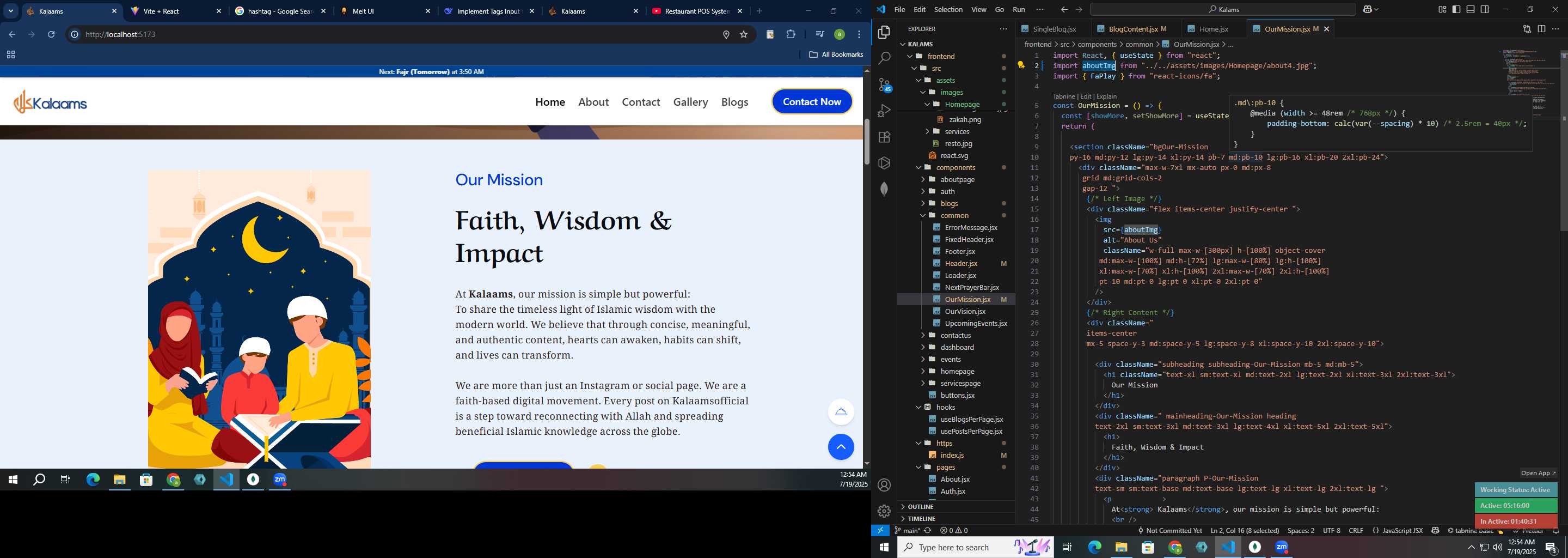Image resolution: width=1568 pixels, height=558 pixels.
Task: Open the All Bookmarks folder
Action: tap(835, 54)
